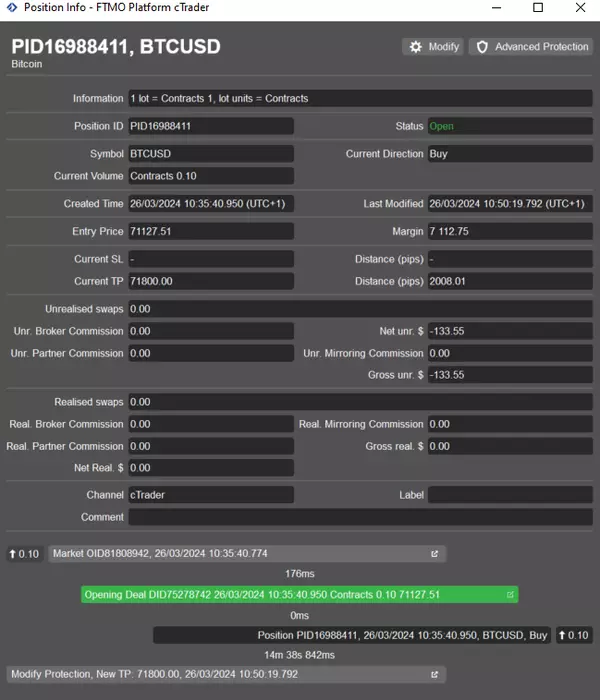Click the Position ID field PID16988411

click(211, 126)
